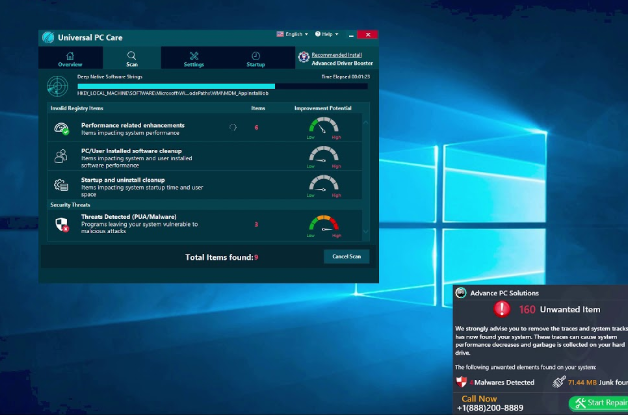Click the US flag language icon
This screenshot has height=415, width=628.
click(x=280, y=34)
